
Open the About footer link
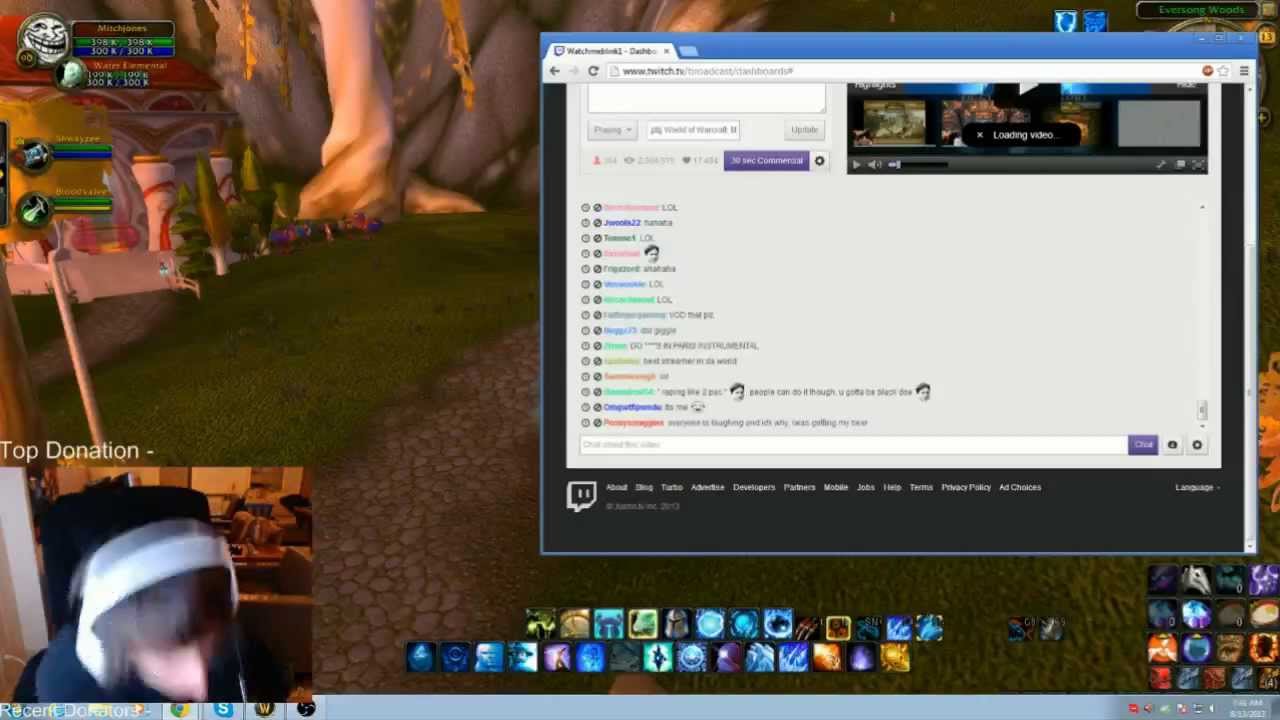point(616,488)
